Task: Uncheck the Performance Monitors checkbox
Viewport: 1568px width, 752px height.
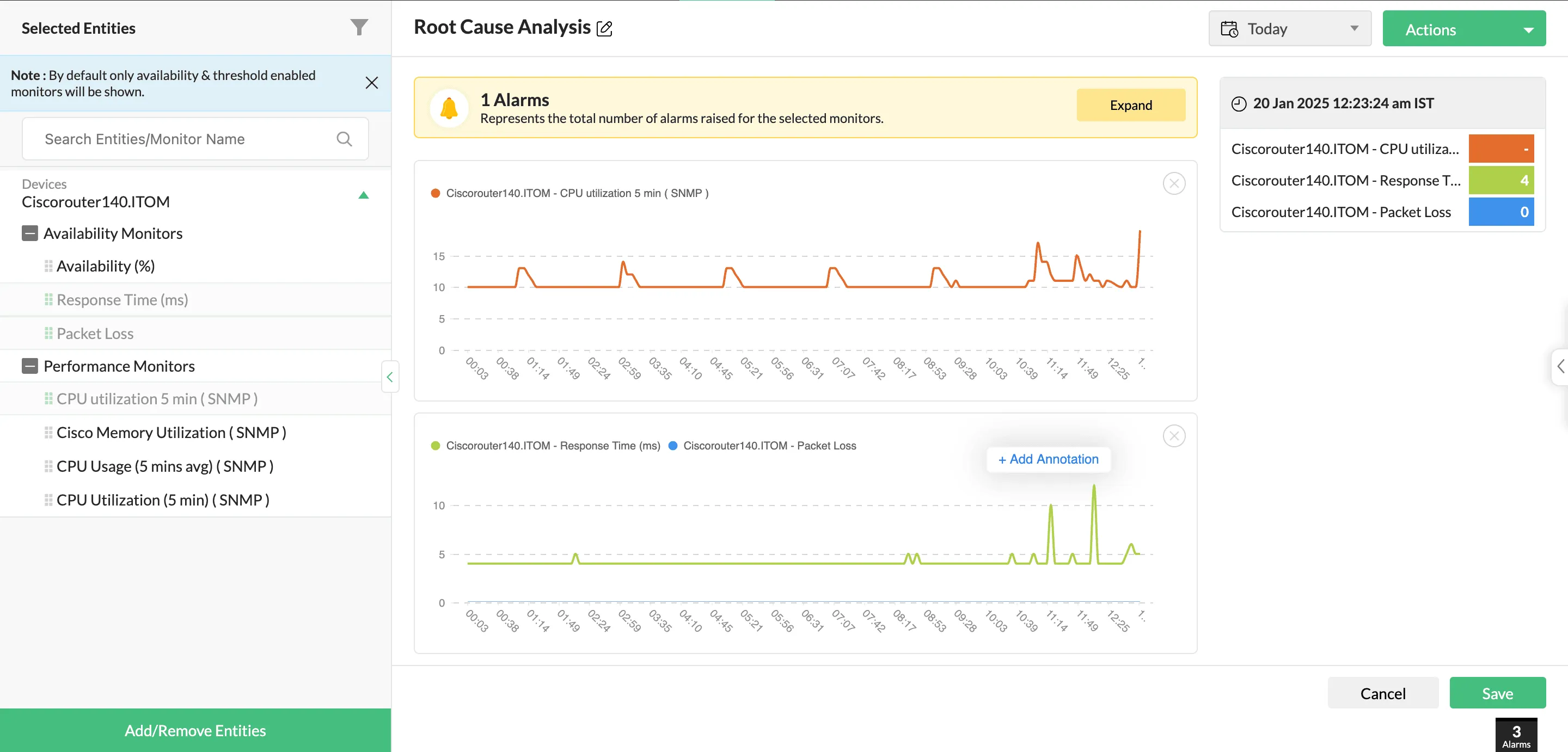Action: tap(29, 366)
